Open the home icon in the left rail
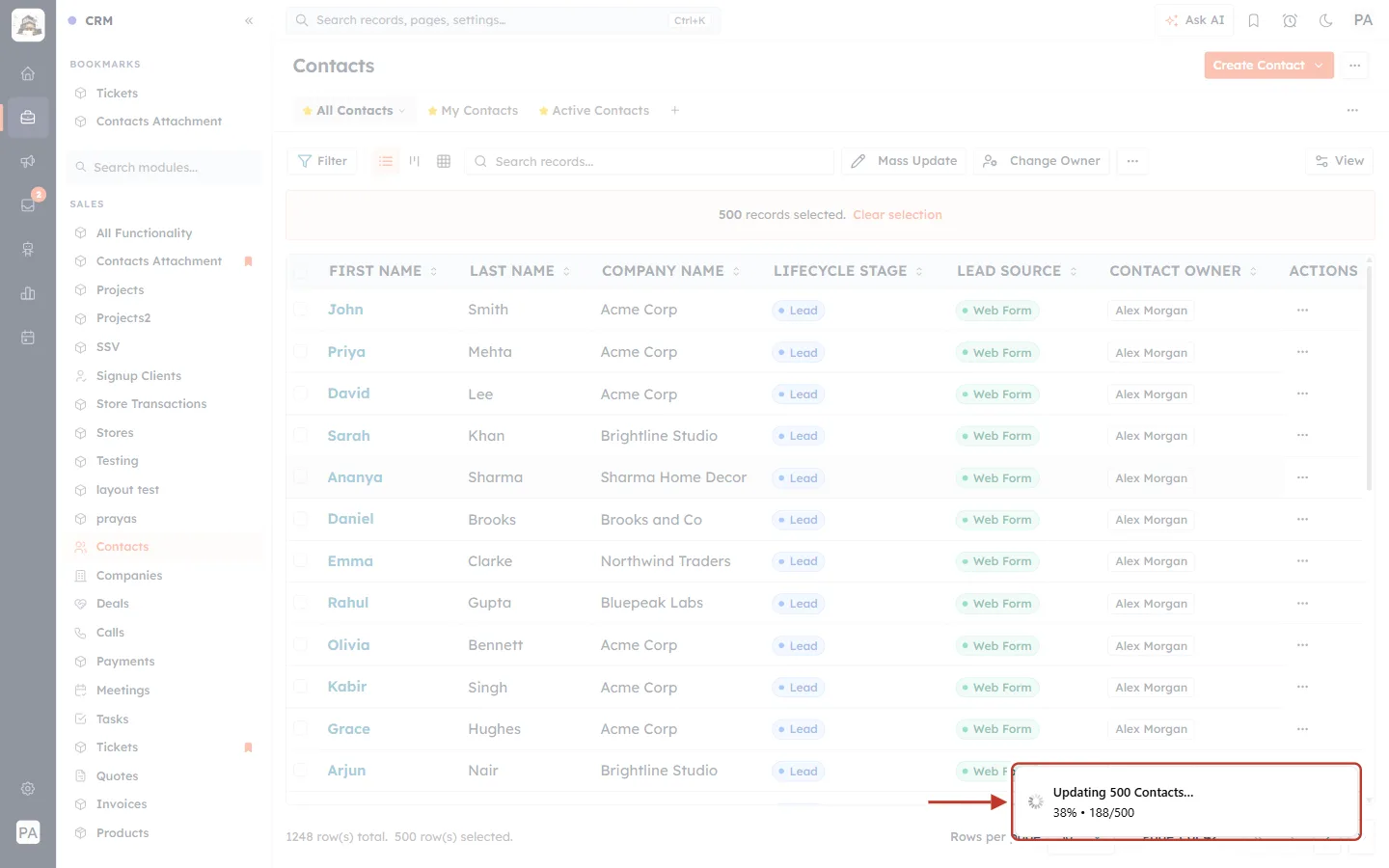This screenshot has height=868, width=1389. point(28,73)
